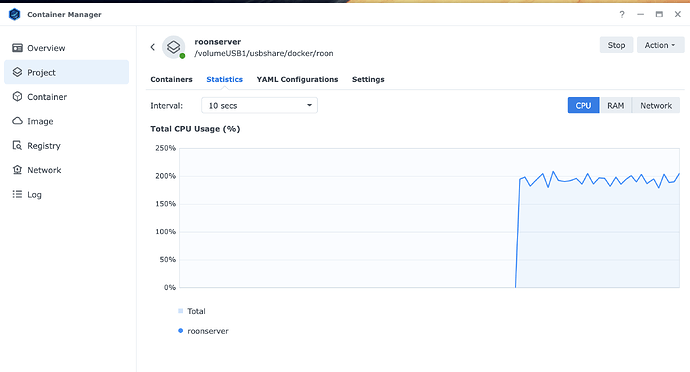Switch to the Containers tab
The image size is (690, 372).
tap(171, 79)
